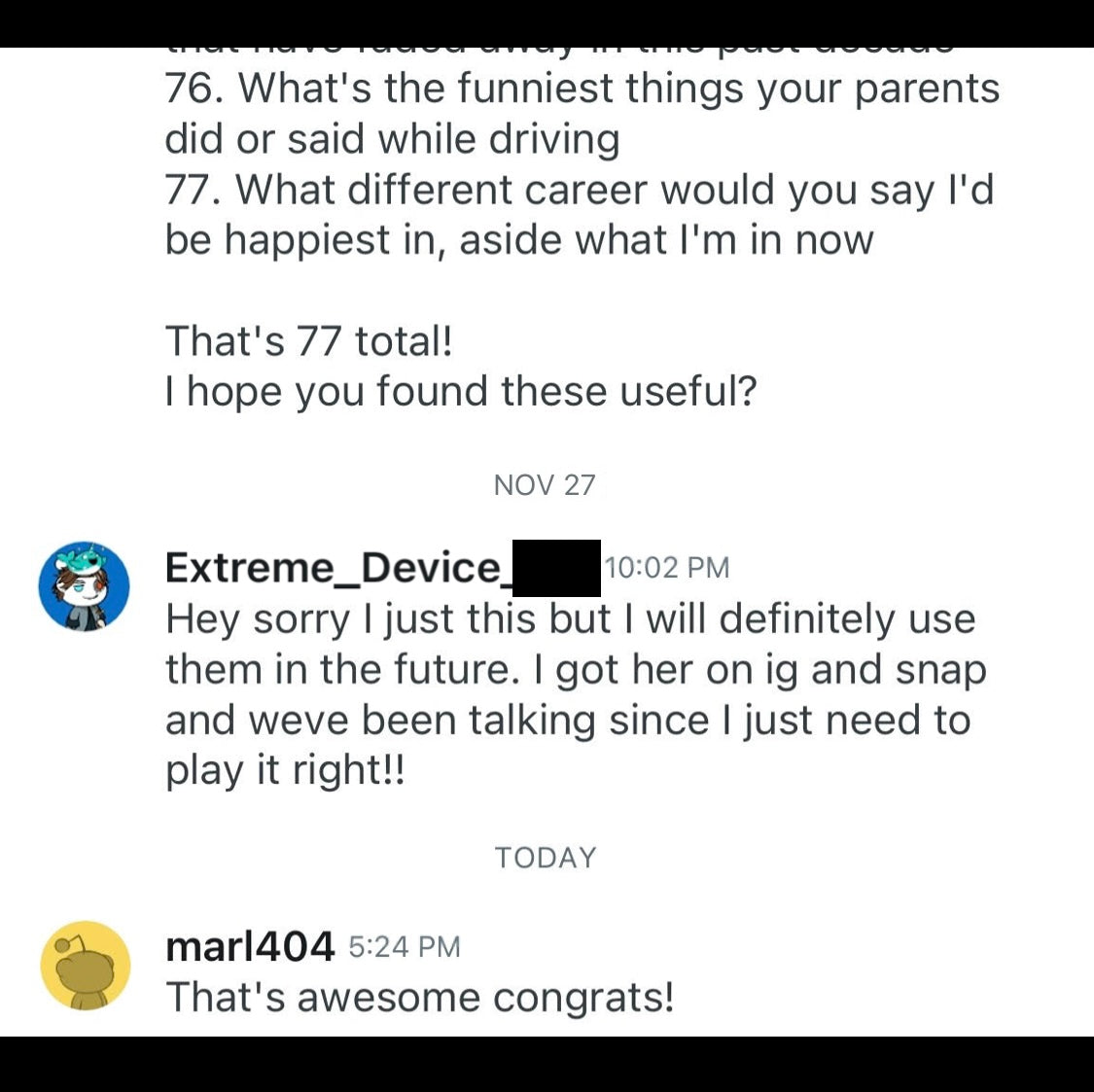Screen dimensions: 1094x1092
Task: Tap the "Hey sorry I just this" line
Action: pyautogui.click(x=570, y=619)
